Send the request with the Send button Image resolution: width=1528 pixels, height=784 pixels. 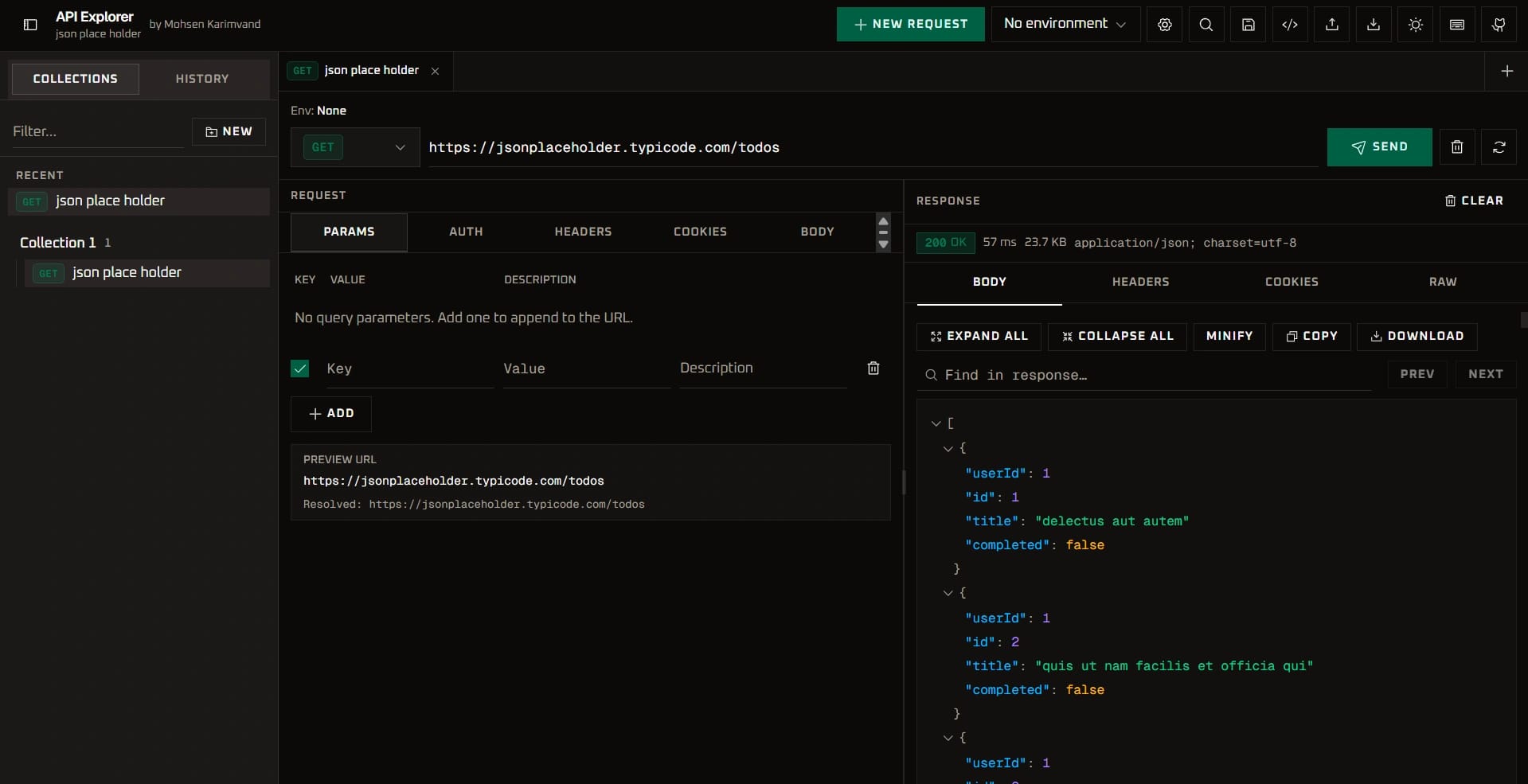pos(1379,147)
